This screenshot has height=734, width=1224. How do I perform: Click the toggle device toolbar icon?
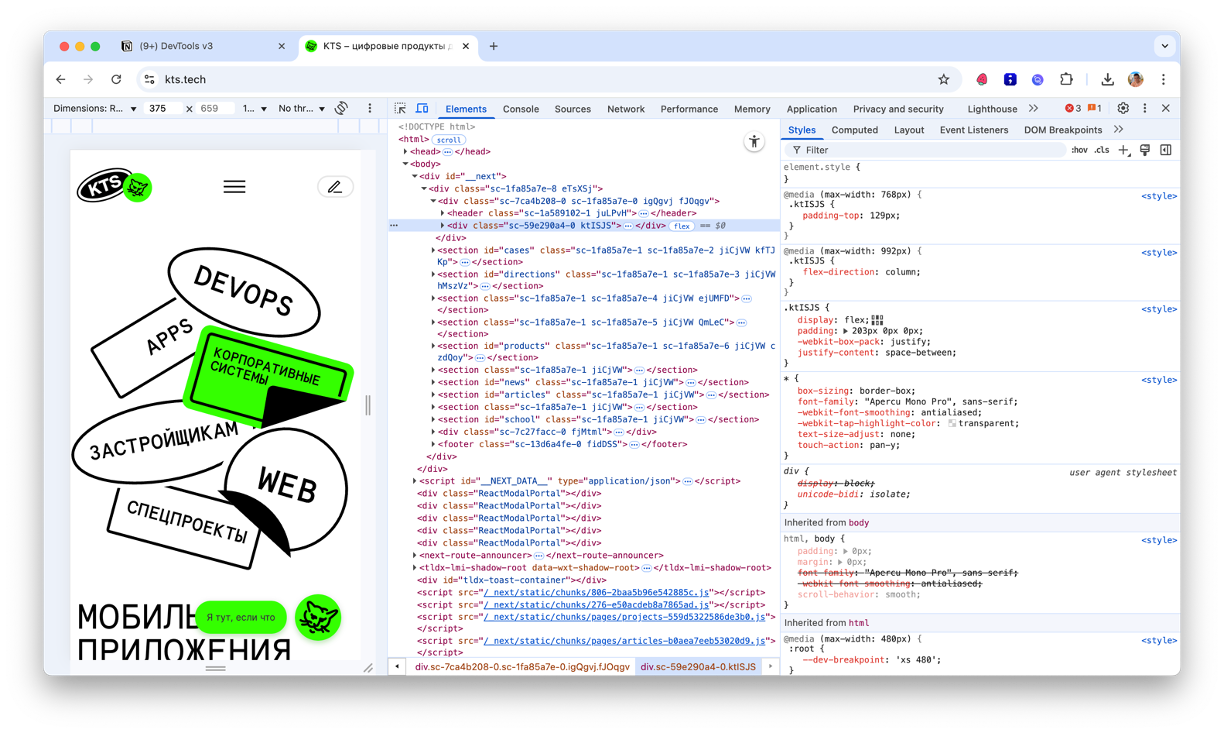pos(421,108)
